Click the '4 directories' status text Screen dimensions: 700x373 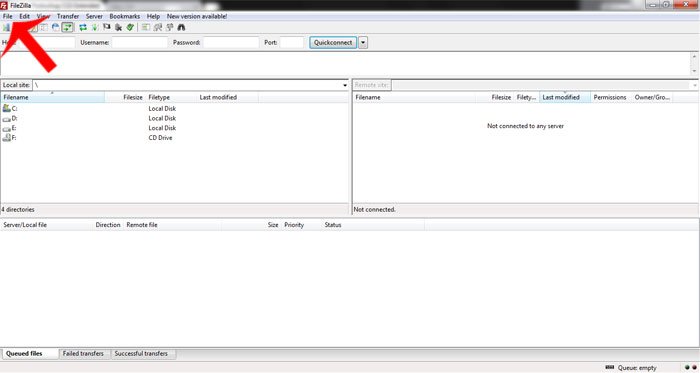tap(18, 209)
